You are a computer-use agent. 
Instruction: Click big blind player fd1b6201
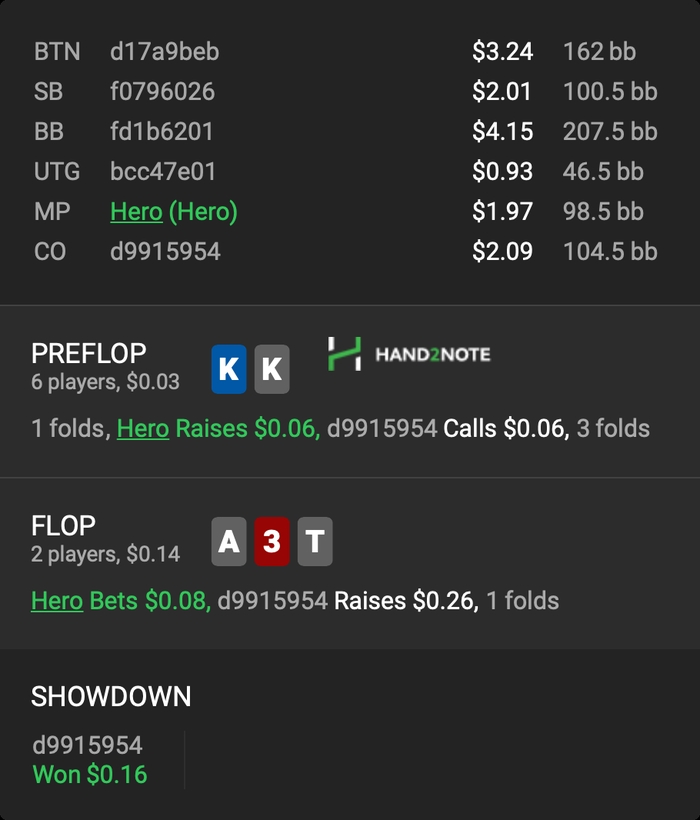coord(161,132)
